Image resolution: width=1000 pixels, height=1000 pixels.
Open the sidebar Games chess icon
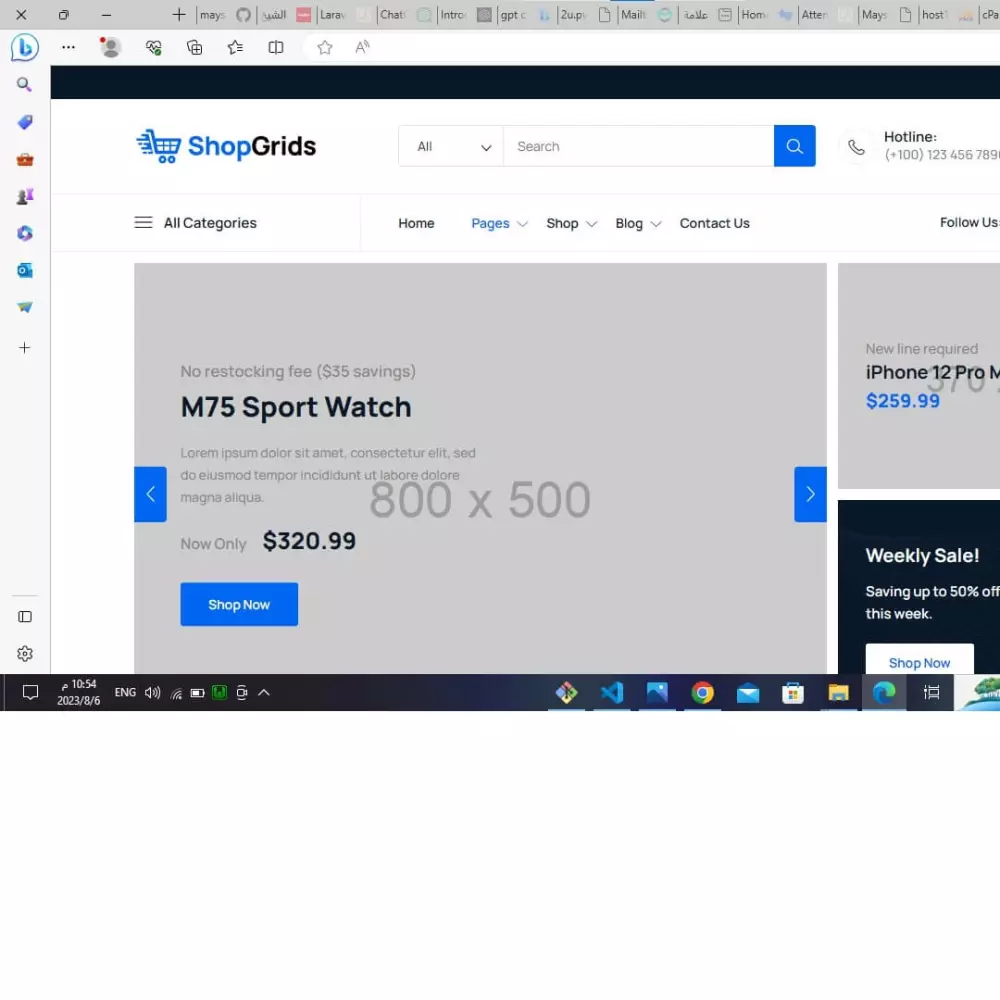pos(24,196)
